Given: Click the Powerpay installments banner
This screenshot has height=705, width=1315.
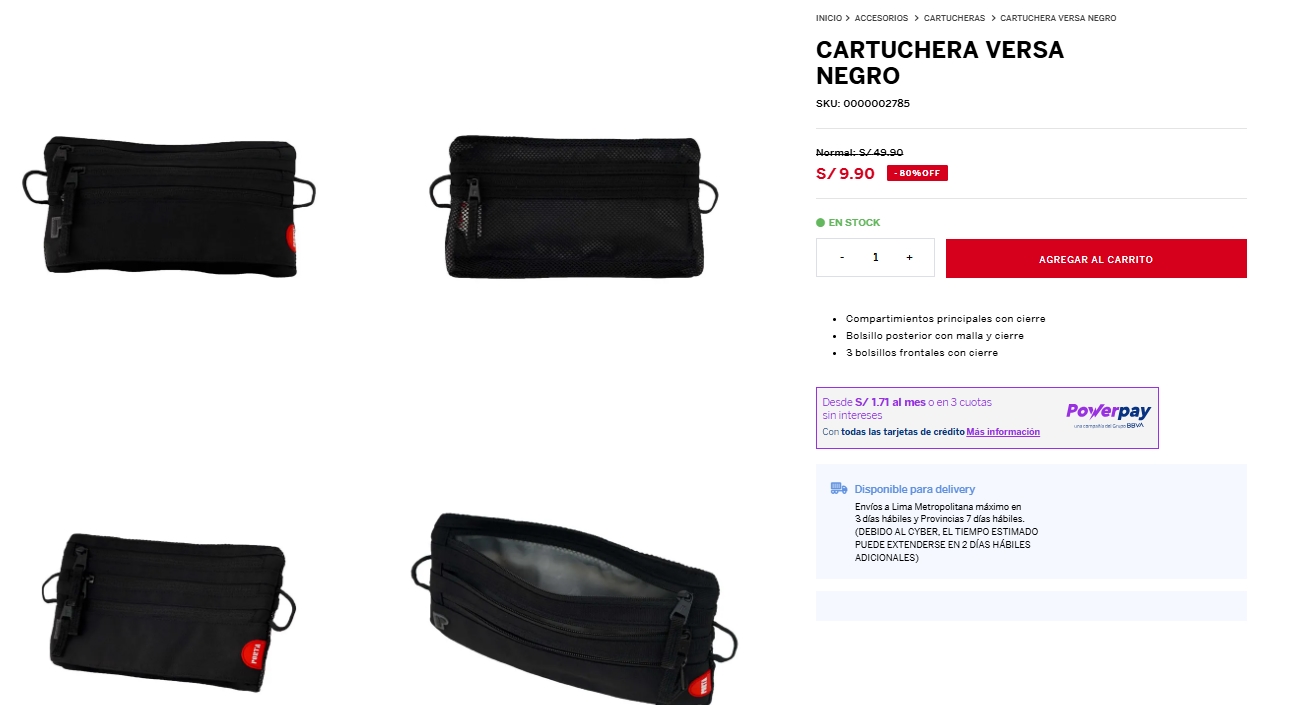Looking at the screenshot, I should click(x=987, y=418).
